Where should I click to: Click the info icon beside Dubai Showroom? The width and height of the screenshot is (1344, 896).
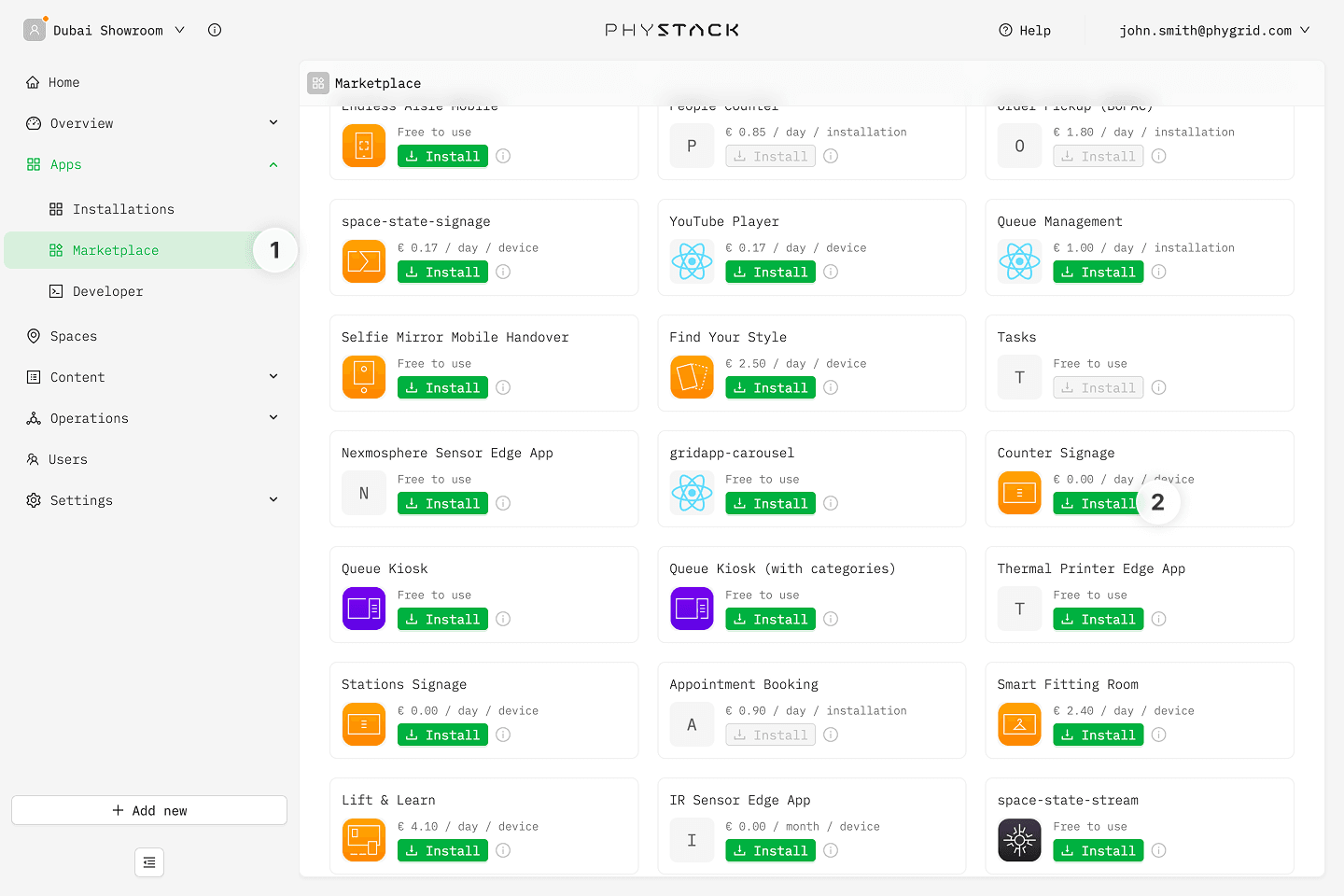215,30
